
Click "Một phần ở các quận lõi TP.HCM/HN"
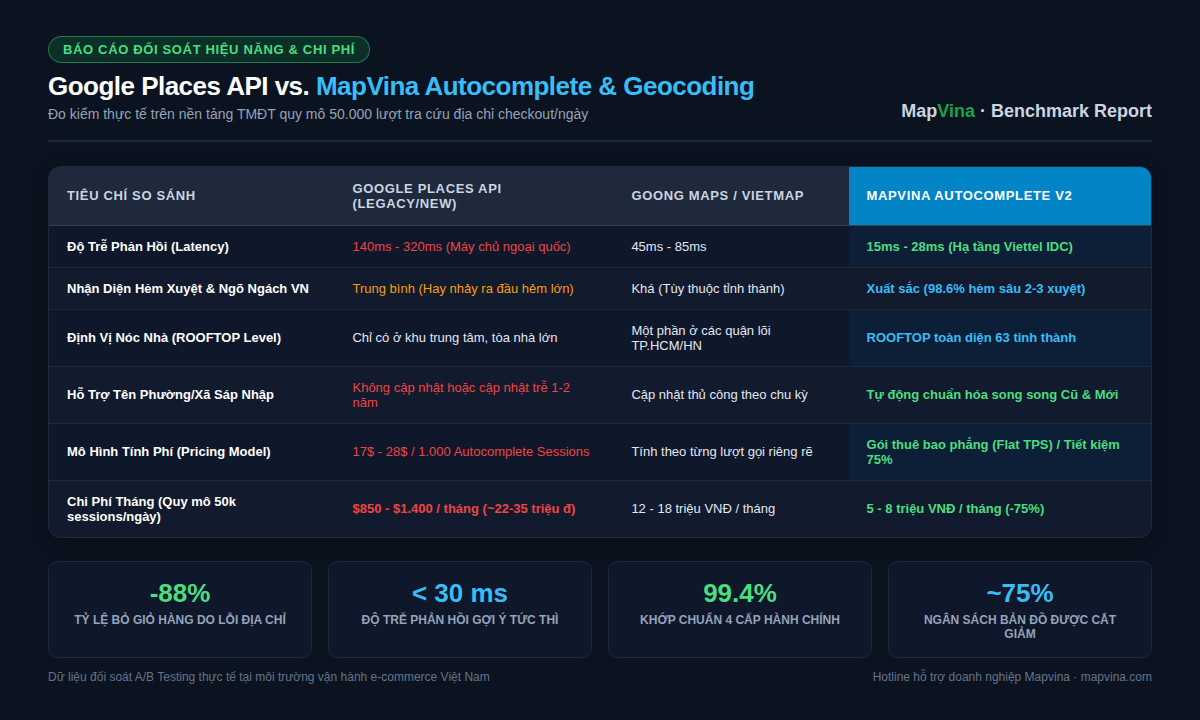[x=701, y=338]
